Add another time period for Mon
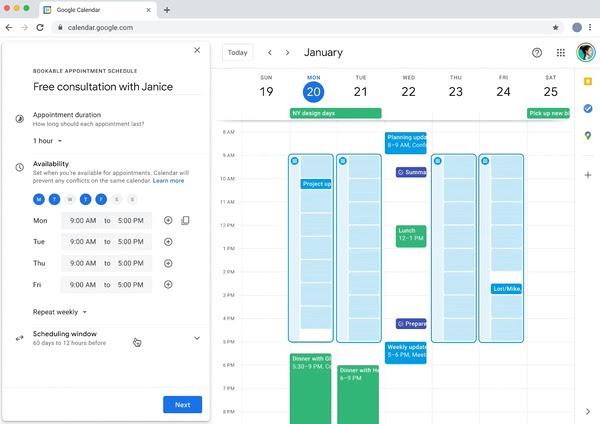Viewport: 600px width, 424px height. coord(168,220)
